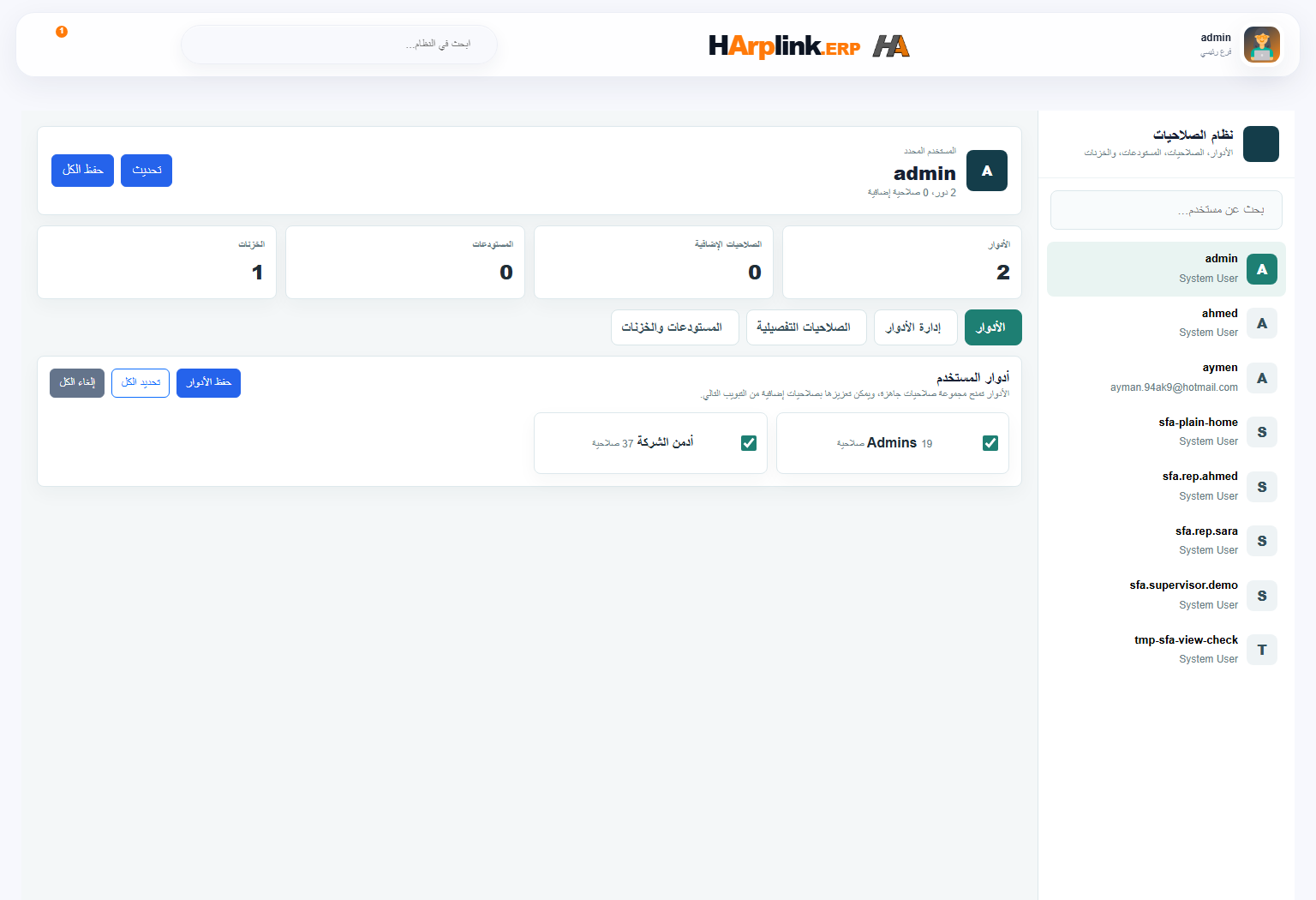Switch to الصلاحيات التفصيلية tab
Screen dimensions: 1316x900
806,327
